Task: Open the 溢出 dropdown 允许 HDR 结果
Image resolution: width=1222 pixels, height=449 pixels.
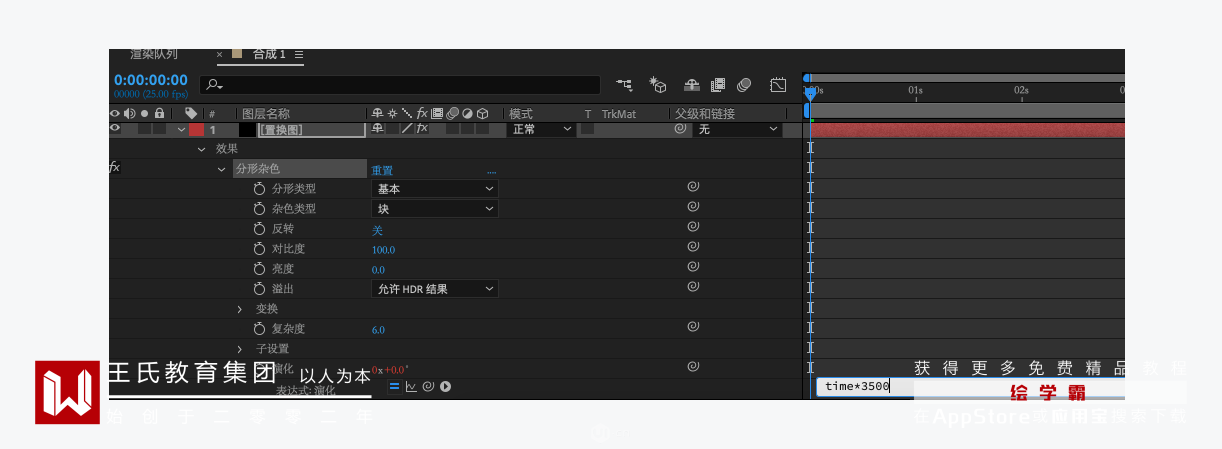Action: click(x=435, y=288)
